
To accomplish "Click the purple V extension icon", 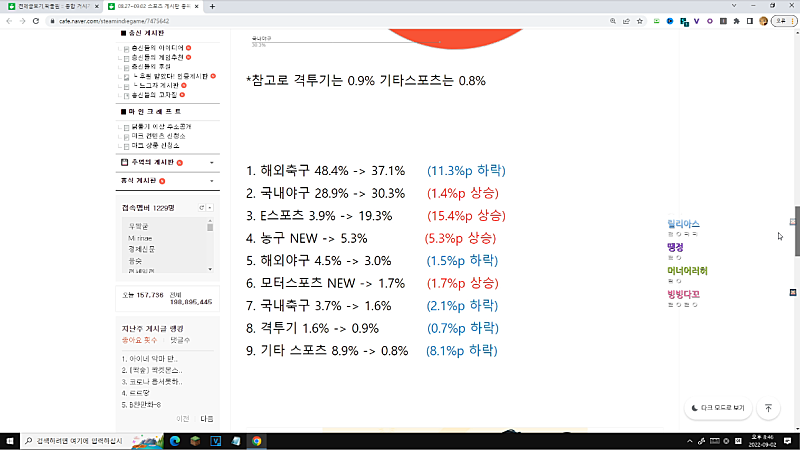I will click(x=696, y=21).
